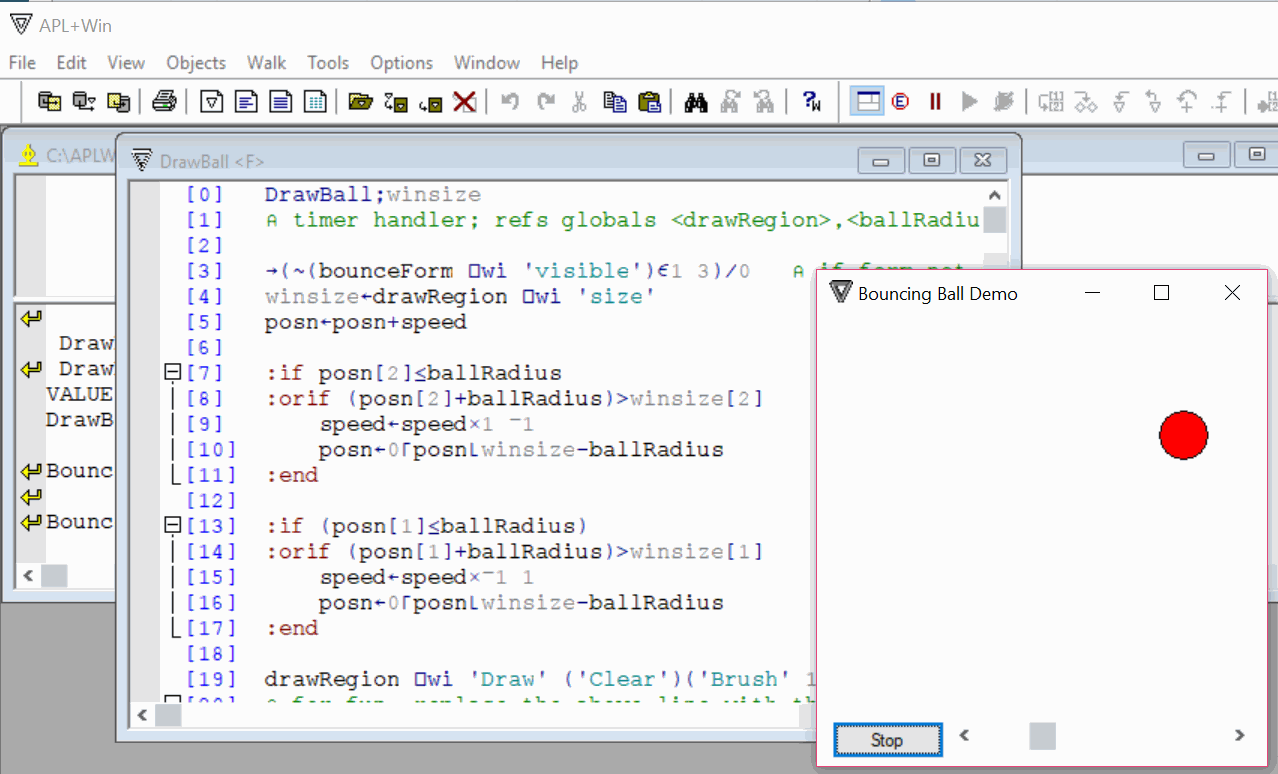Select the red X delete icon
This screenshot has width=1278, height=774.
coord(464,101)
